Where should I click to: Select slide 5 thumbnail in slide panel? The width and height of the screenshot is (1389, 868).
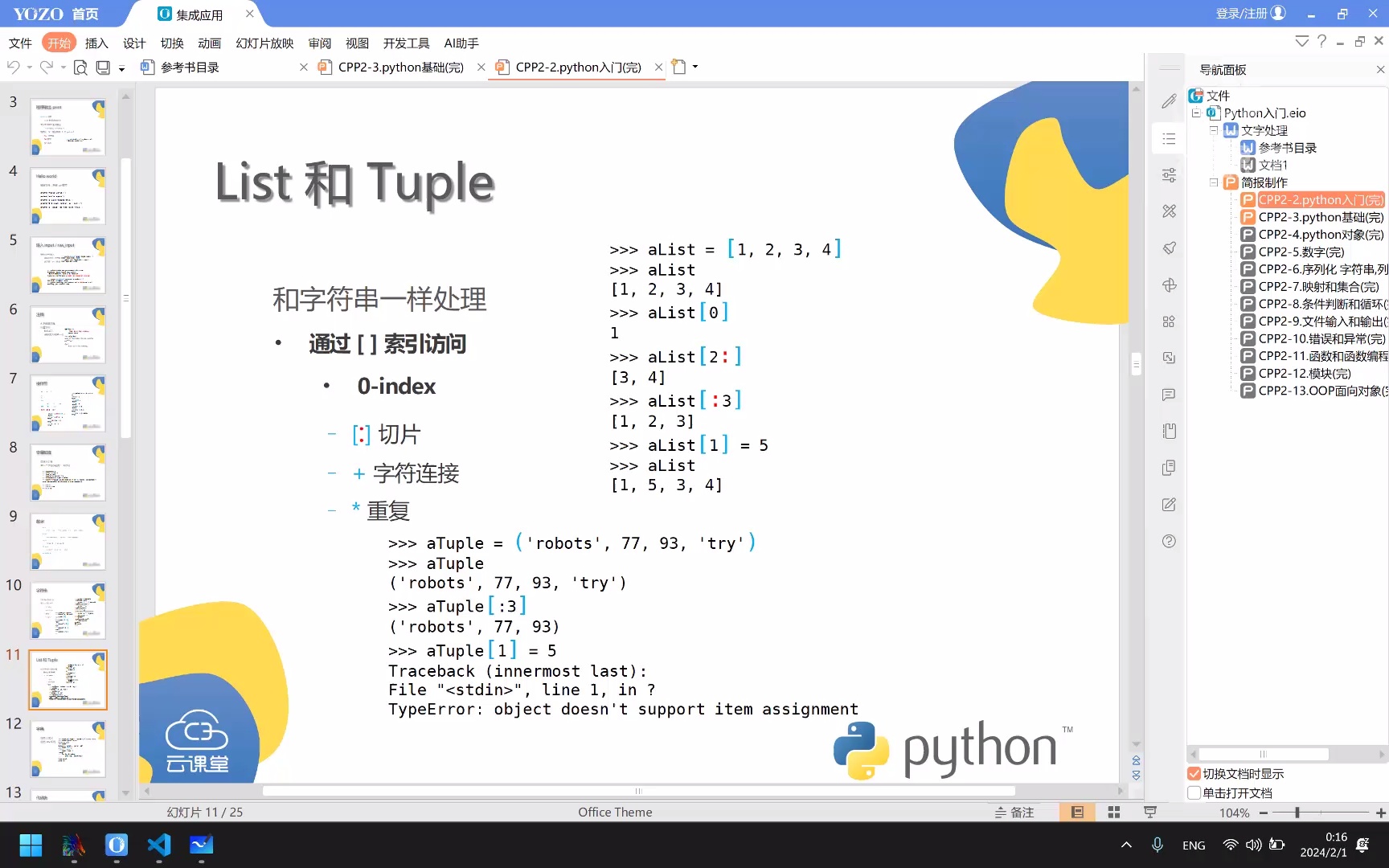pyautogui.click(x=68, y=264)
